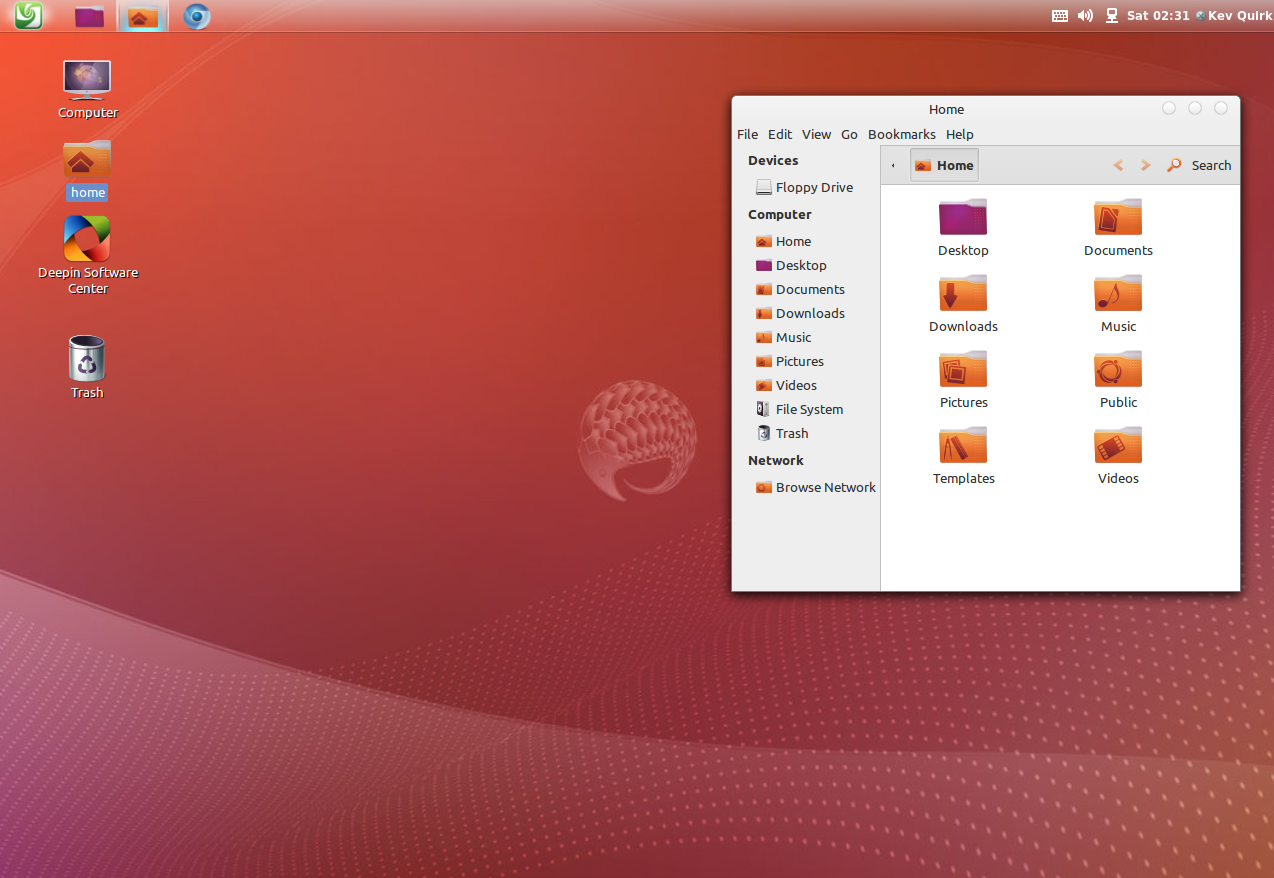
Task: Select the Public folder icon
Action: [1118, 370]
